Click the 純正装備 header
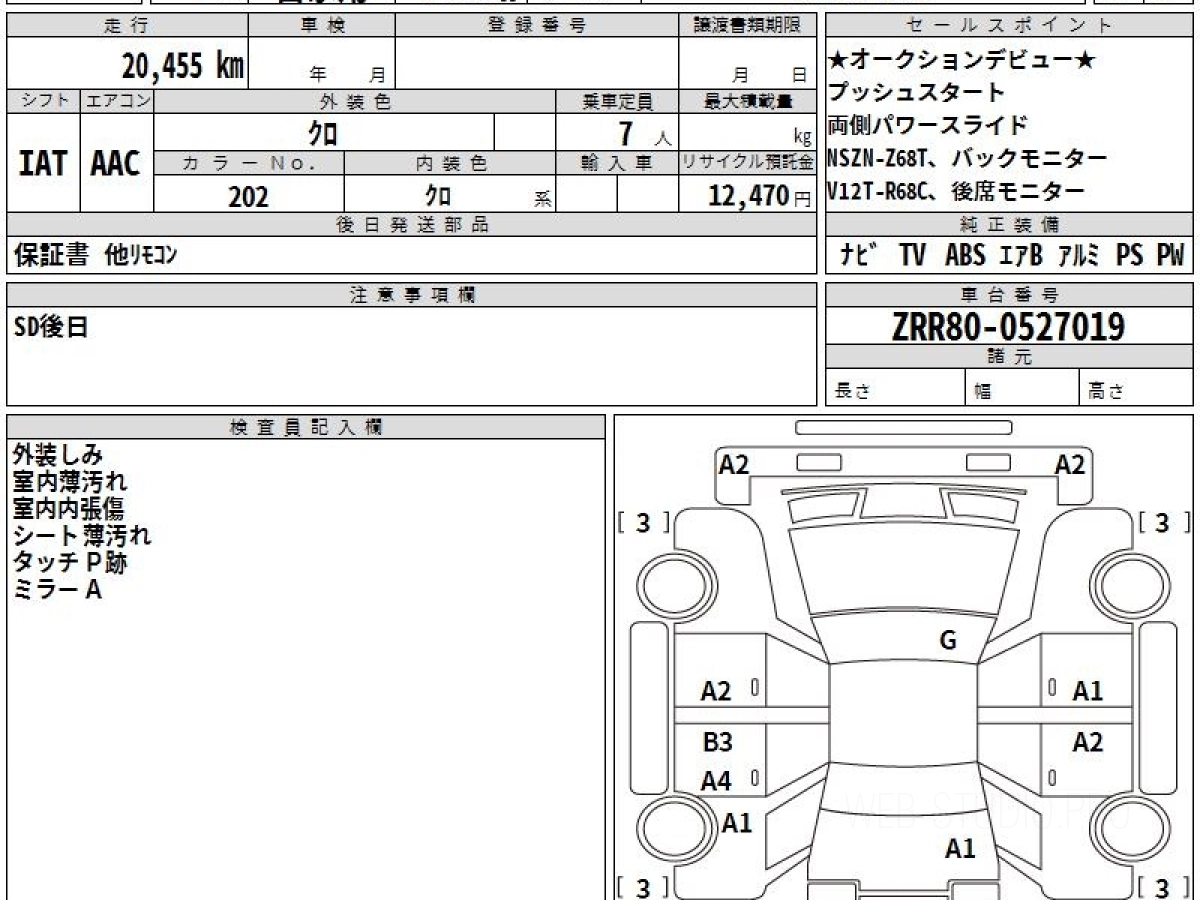The height and width of the screenshot is (900, 1200). click(1010, 225)
